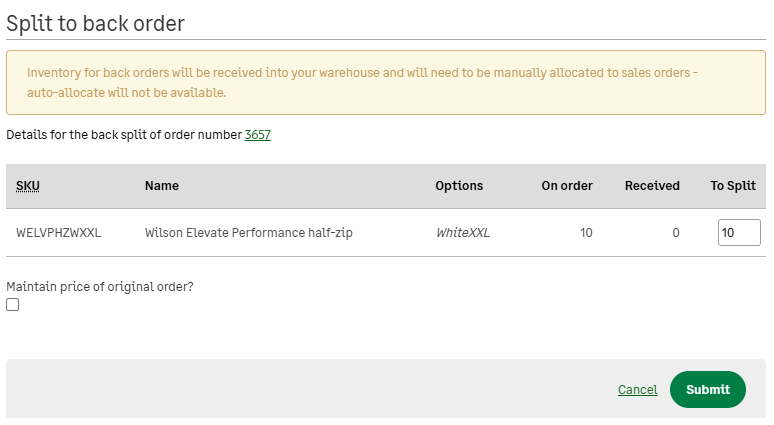This screenshot has height=425, width=774.
Task: Tick the maintain price of original order checkbox
Action: (x=13, y=305)
